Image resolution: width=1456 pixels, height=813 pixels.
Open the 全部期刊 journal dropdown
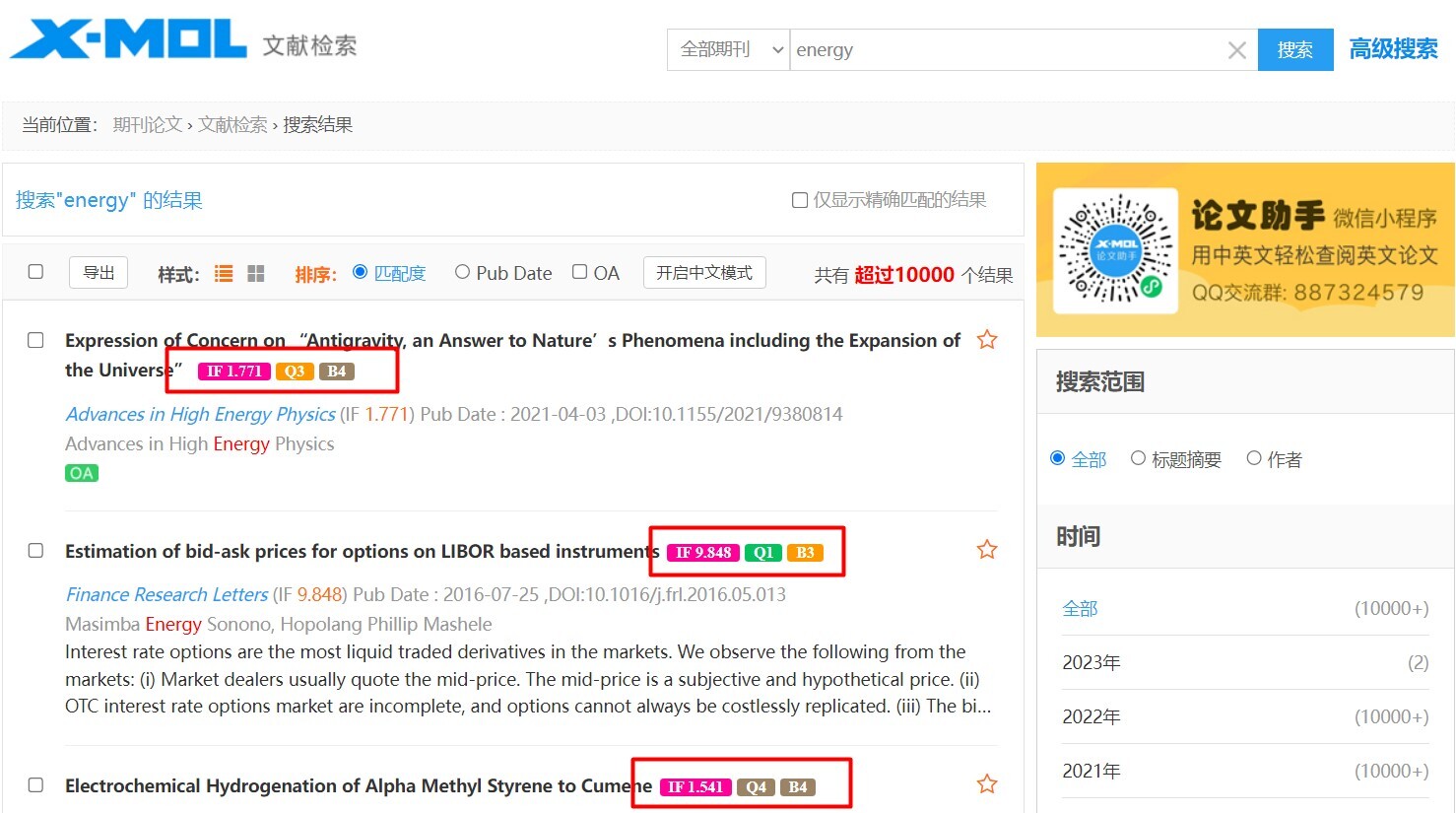coord(729,49)
